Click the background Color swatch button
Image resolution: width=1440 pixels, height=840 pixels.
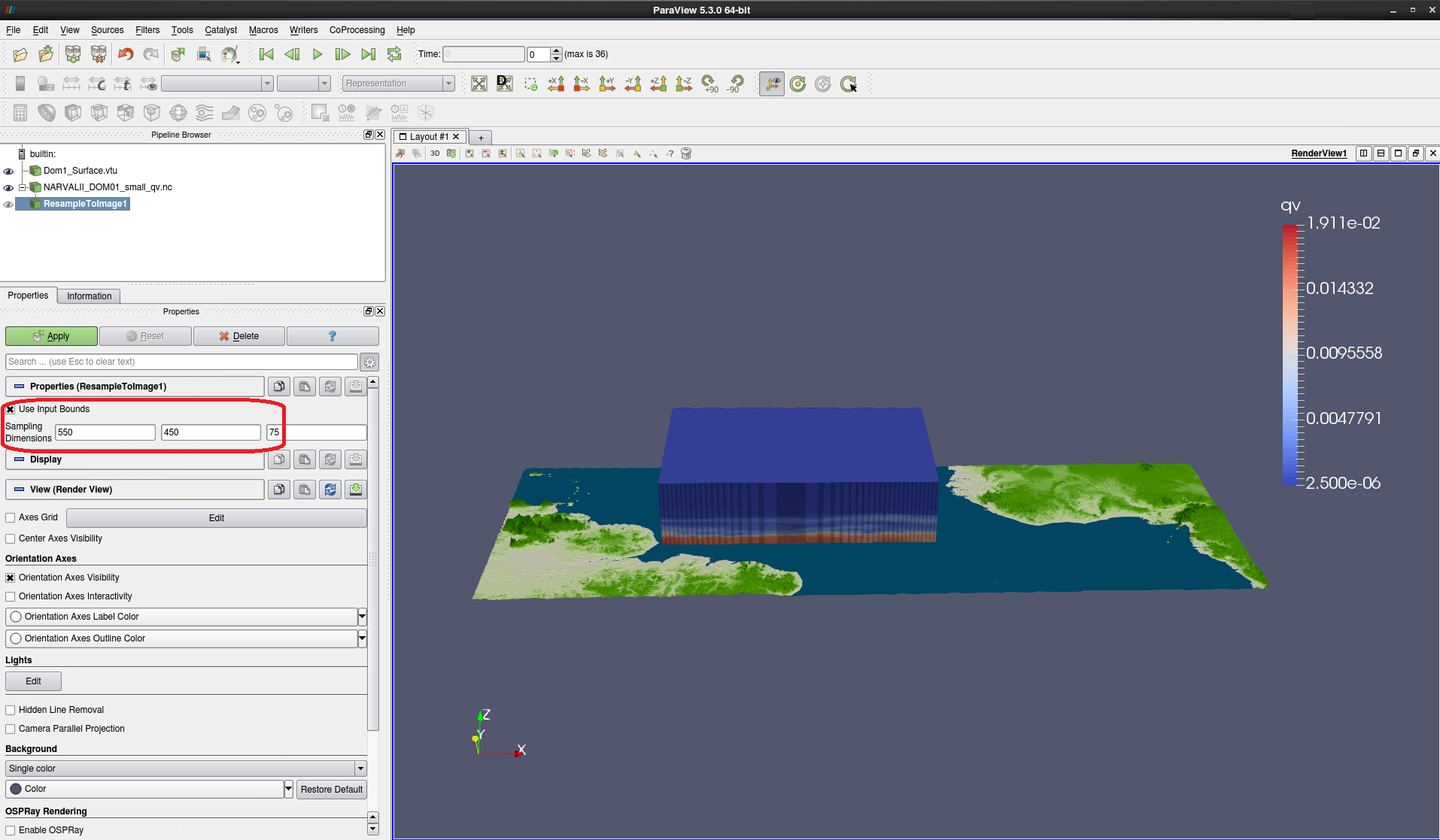point(144,789)
